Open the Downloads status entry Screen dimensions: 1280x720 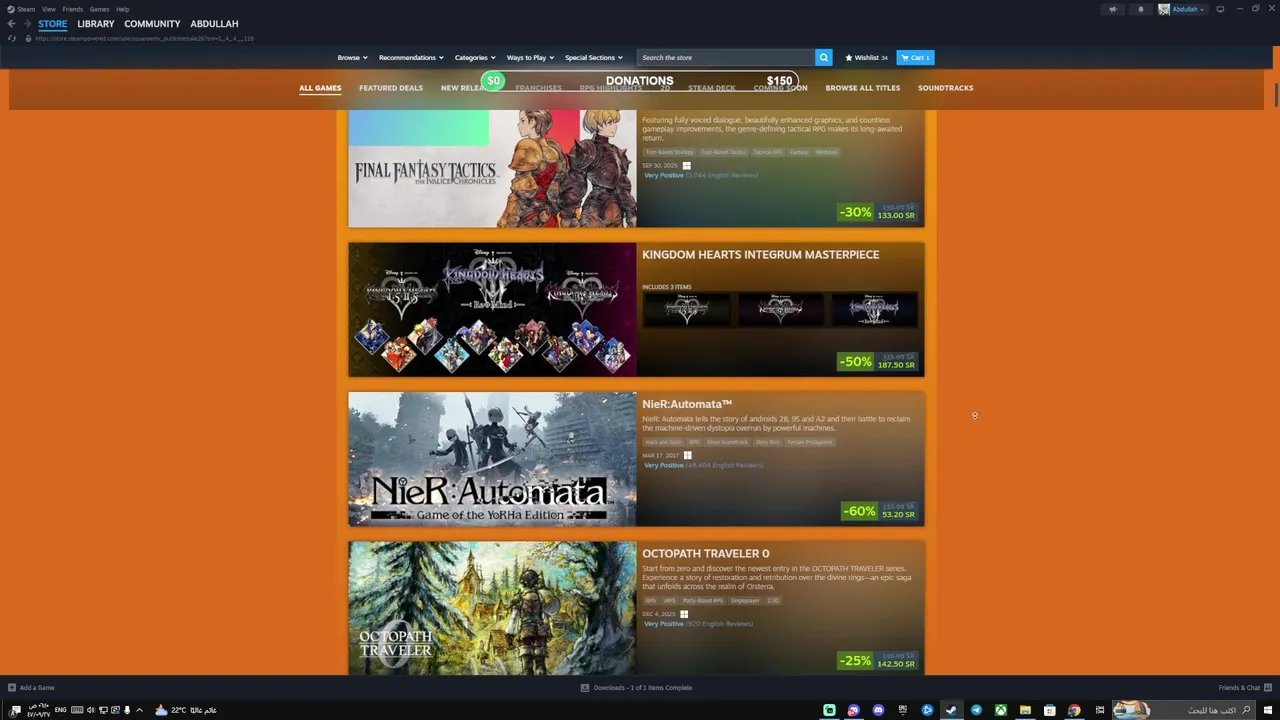point(637,688)
